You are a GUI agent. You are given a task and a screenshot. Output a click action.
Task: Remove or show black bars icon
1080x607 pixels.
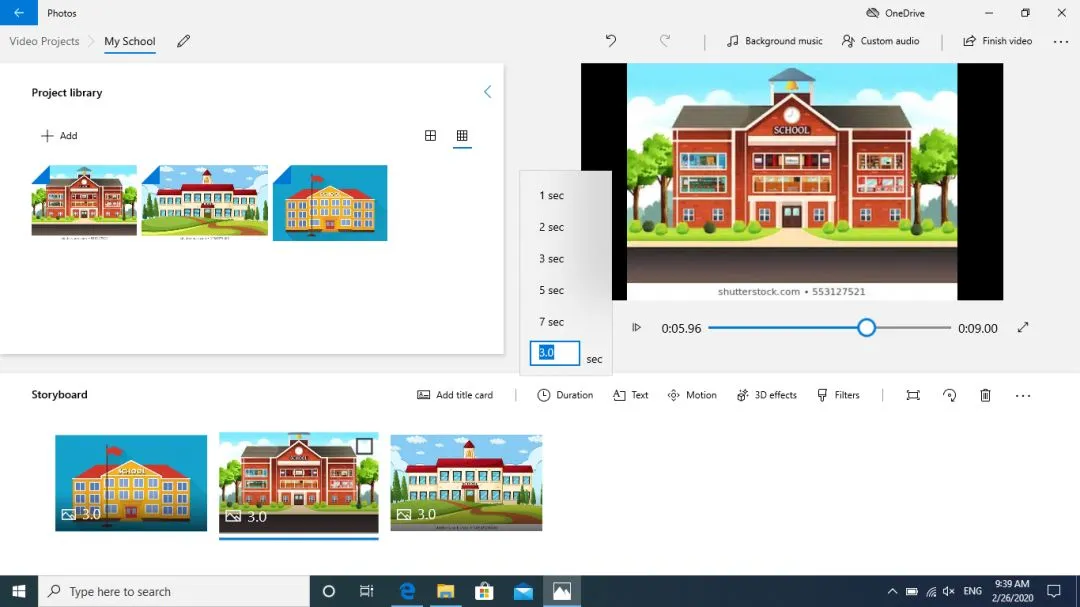913,395
